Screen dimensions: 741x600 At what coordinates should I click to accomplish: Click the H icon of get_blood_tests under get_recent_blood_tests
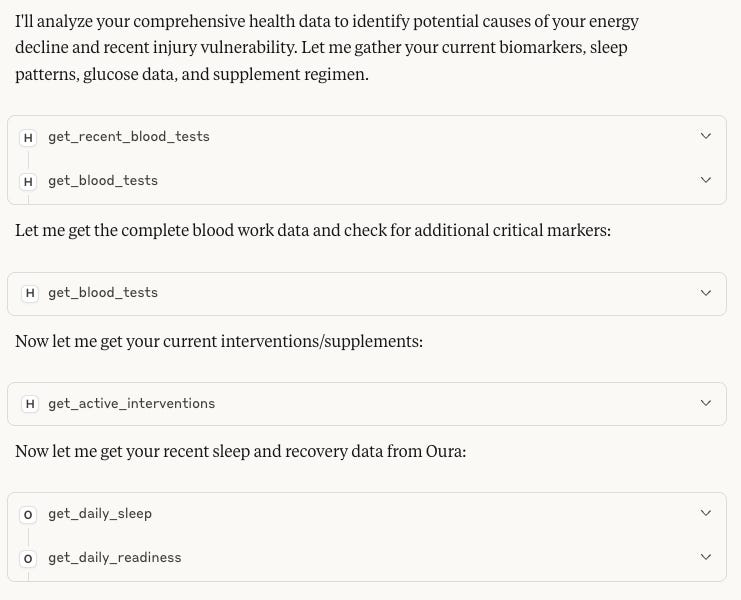[x=28, y=181]
